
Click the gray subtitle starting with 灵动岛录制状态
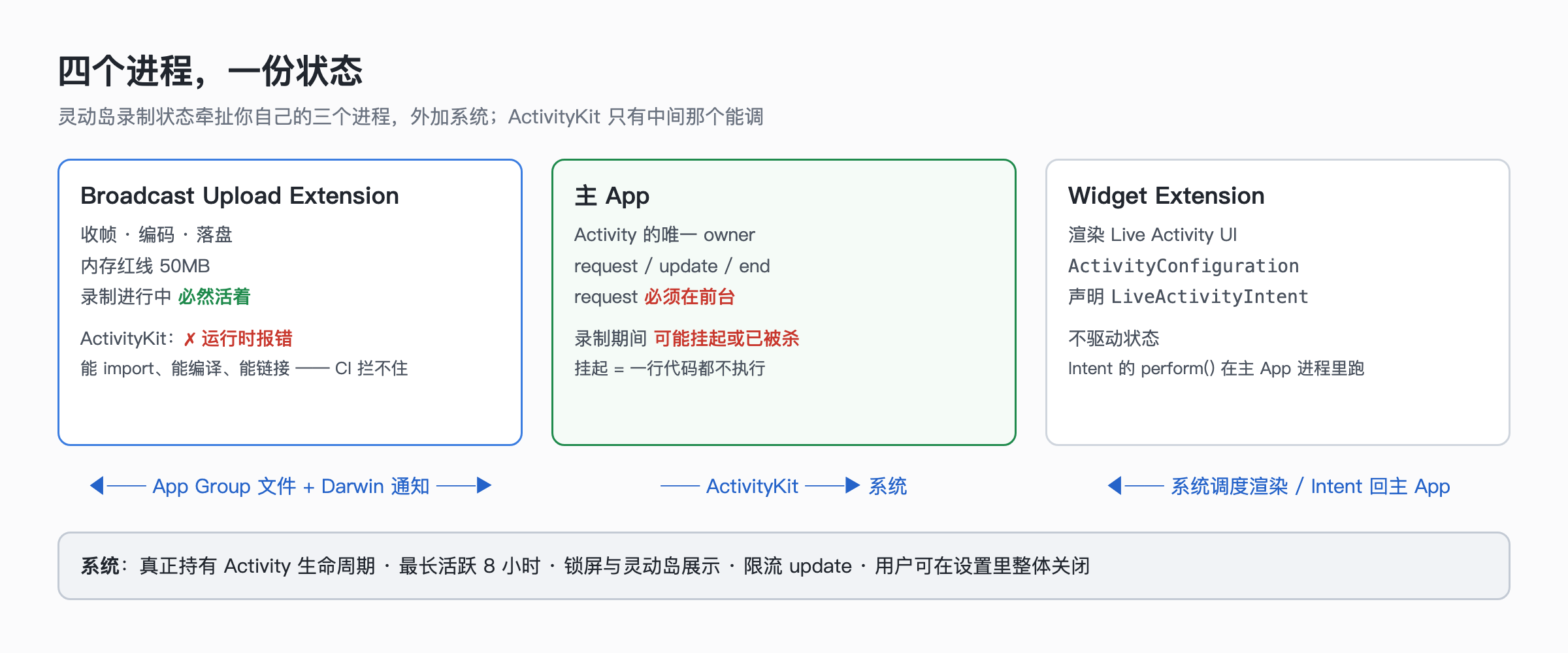(x=410, y=117)
